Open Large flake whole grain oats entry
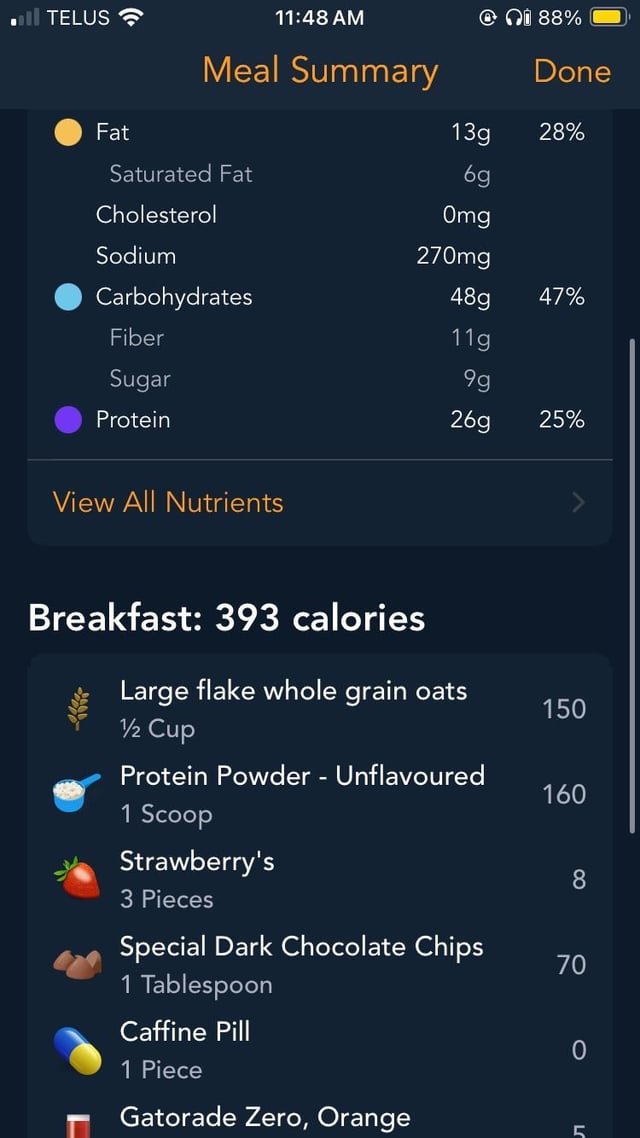This screenshot has height=1138, width=640. (x=293, y=709)
